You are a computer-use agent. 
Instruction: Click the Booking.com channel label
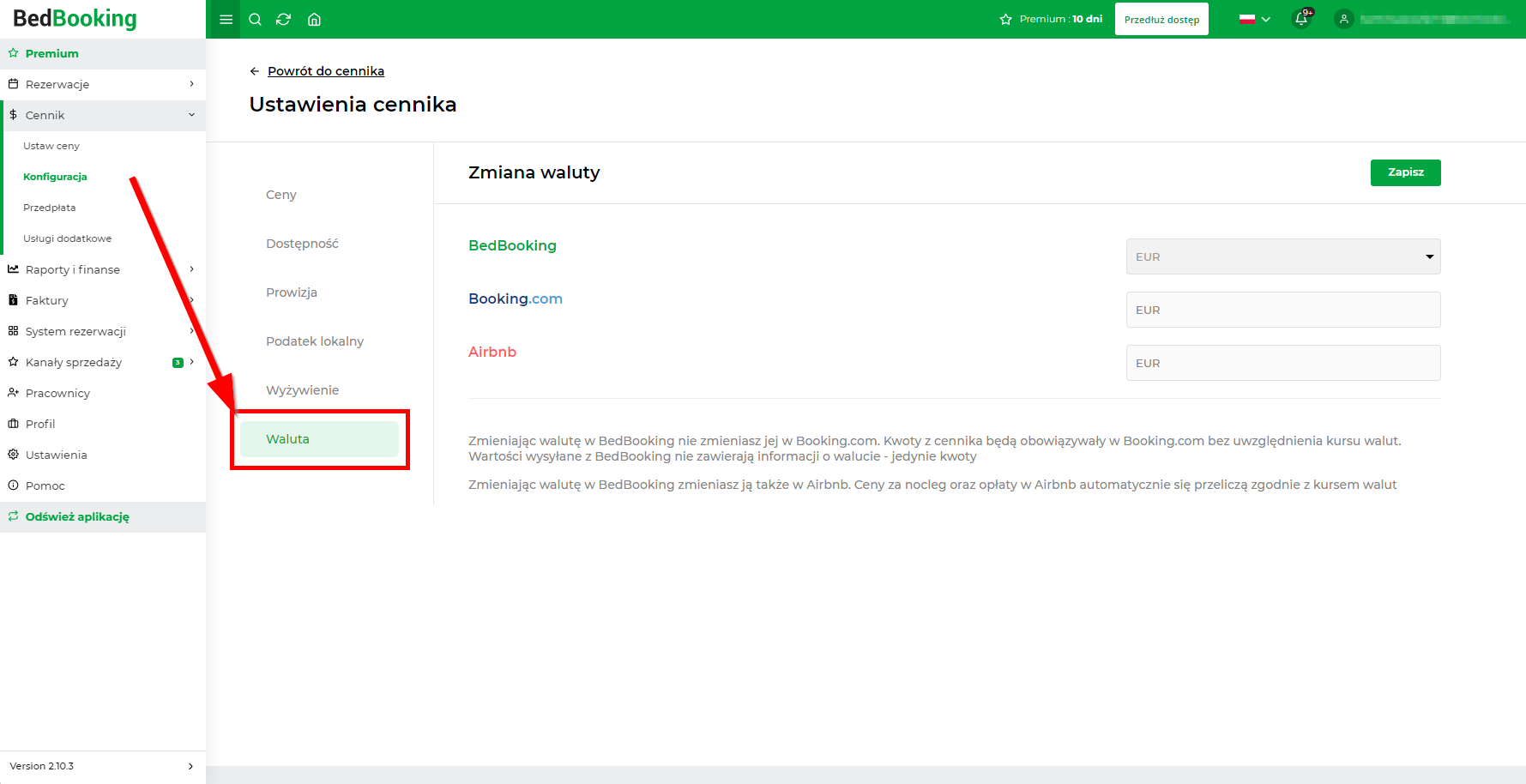point(516,299)
